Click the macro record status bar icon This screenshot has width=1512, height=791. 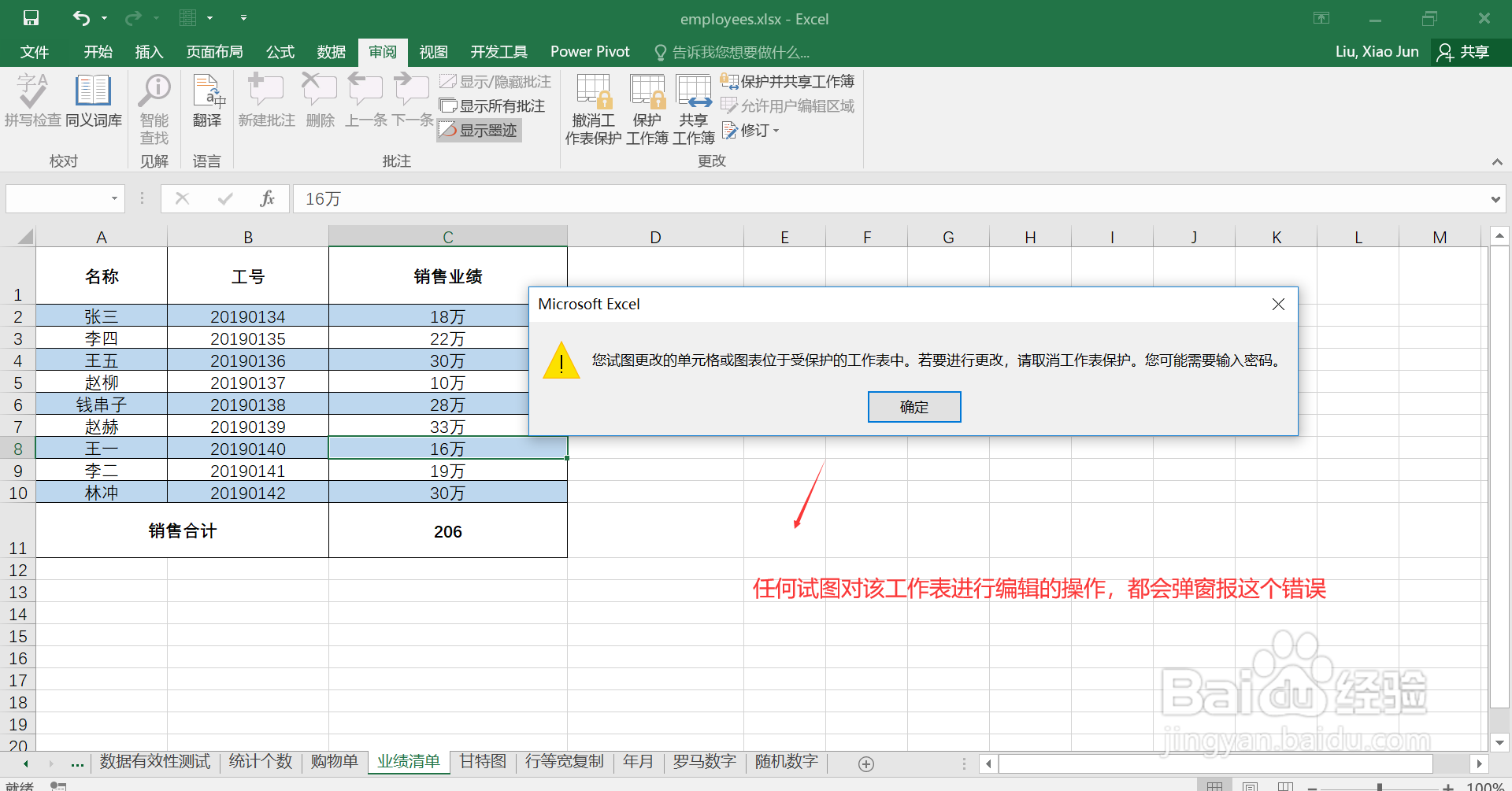click(x=58, y=785)
